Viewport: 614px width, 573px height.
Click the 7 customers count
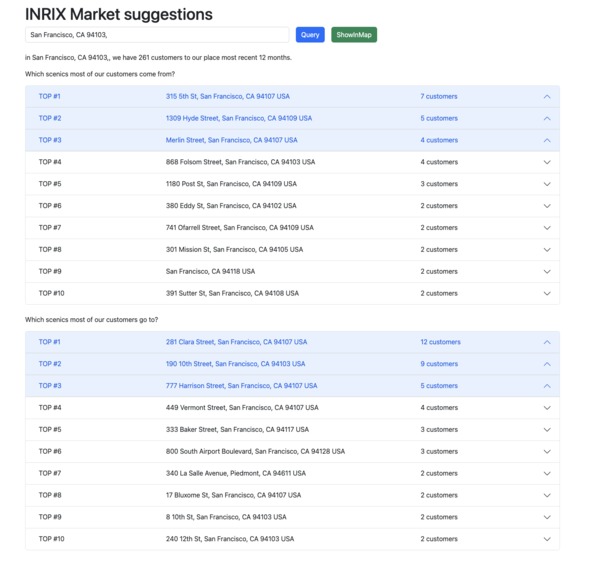click(x=439, y=96)
